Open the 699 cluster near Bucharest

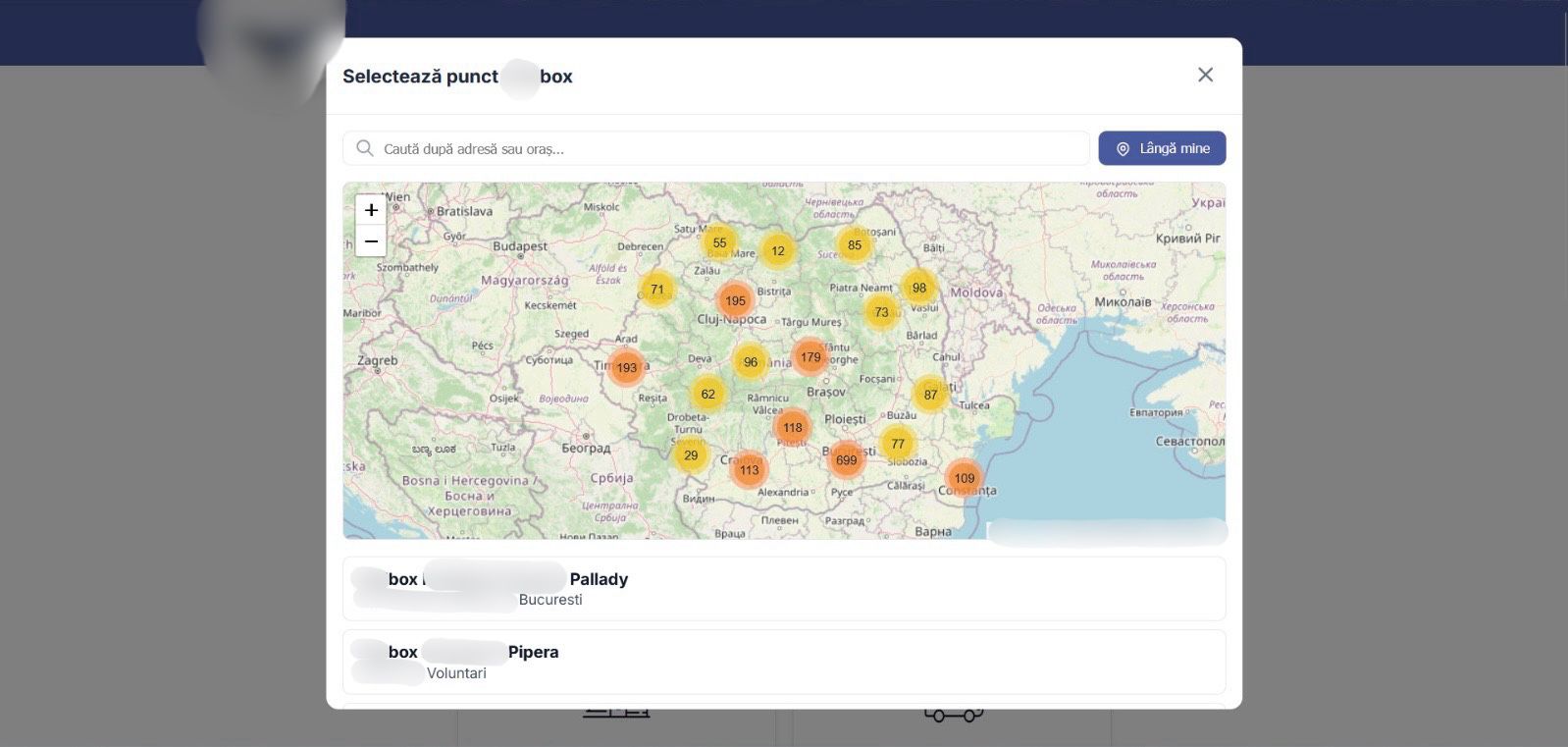(846, 459)
